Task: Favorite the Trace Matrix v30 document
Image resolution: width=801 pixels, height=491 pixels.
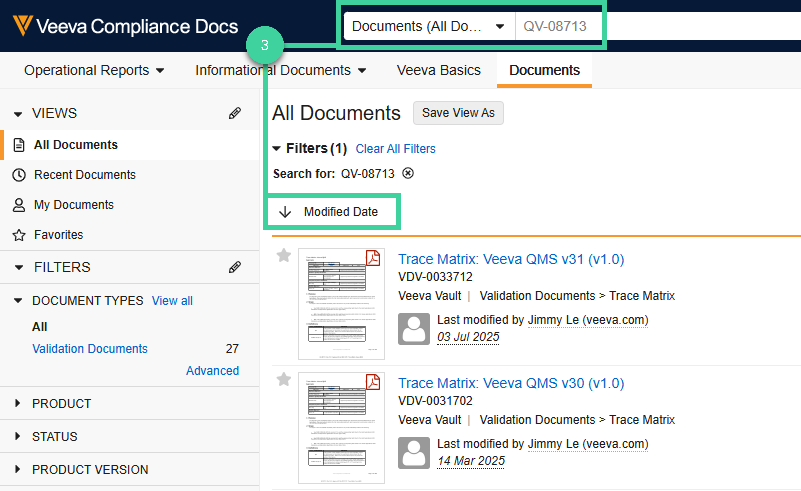Action: click(284, 379)
